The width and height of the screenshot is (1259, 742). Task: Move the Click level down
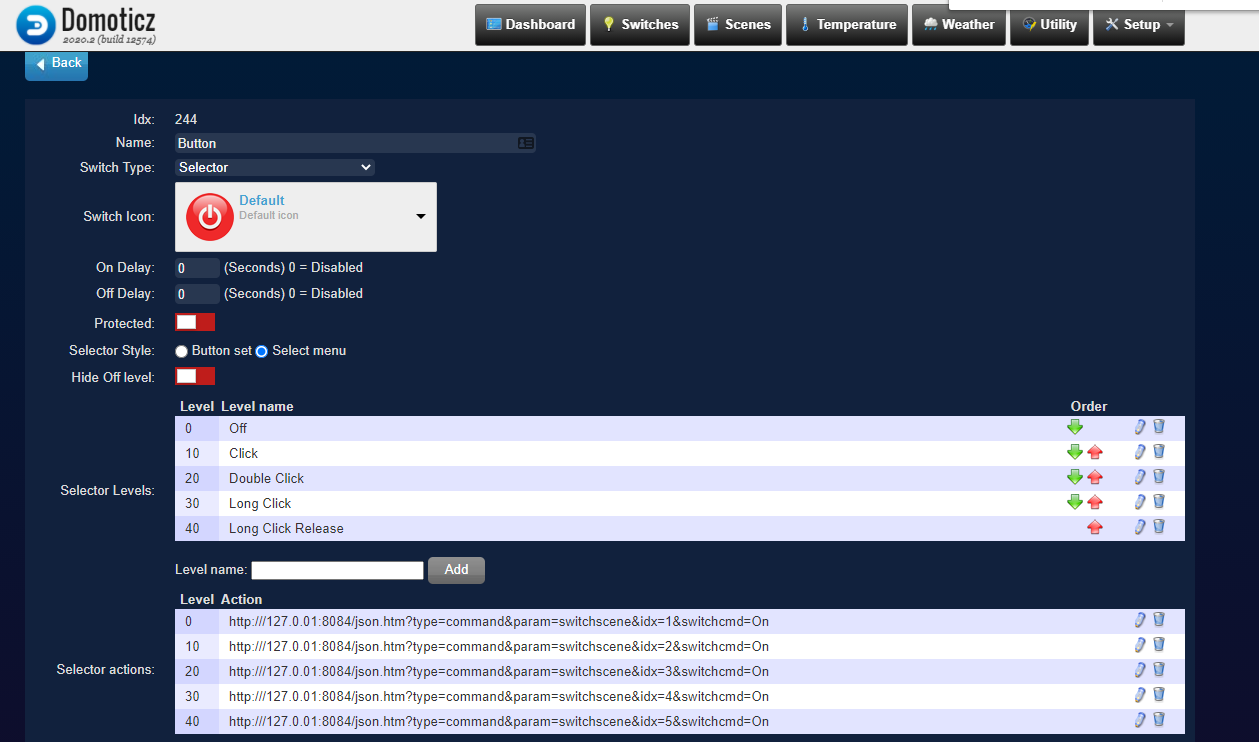tap(1075, 452)
